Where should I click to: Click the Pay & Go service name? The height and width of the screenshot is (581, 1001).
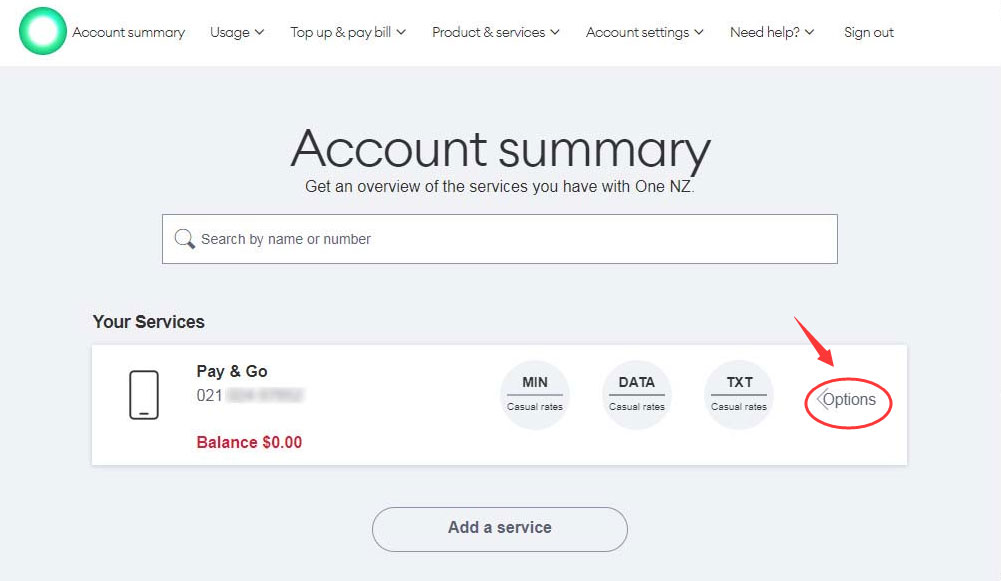[x=232, y=372]
